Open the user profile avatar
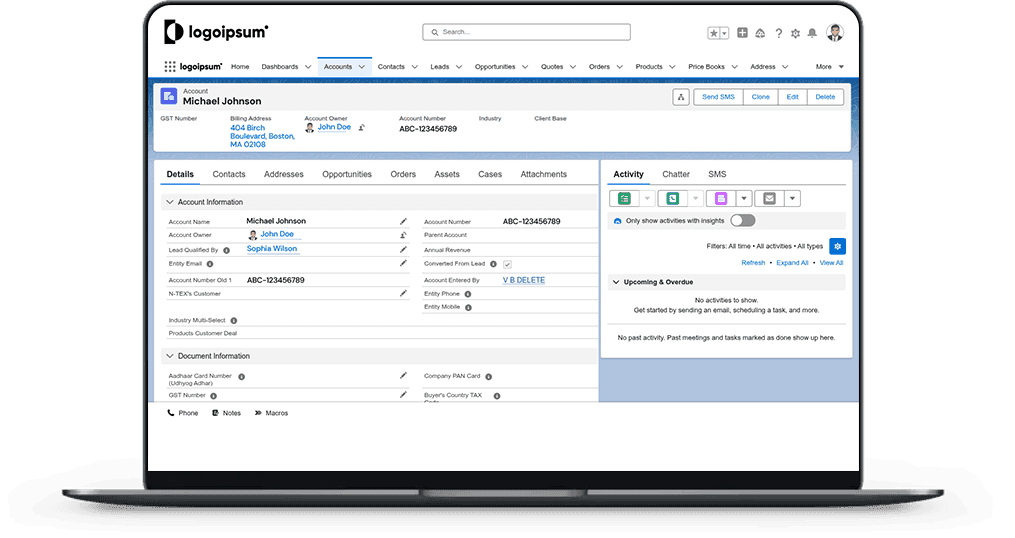 (x=835, y=32)
